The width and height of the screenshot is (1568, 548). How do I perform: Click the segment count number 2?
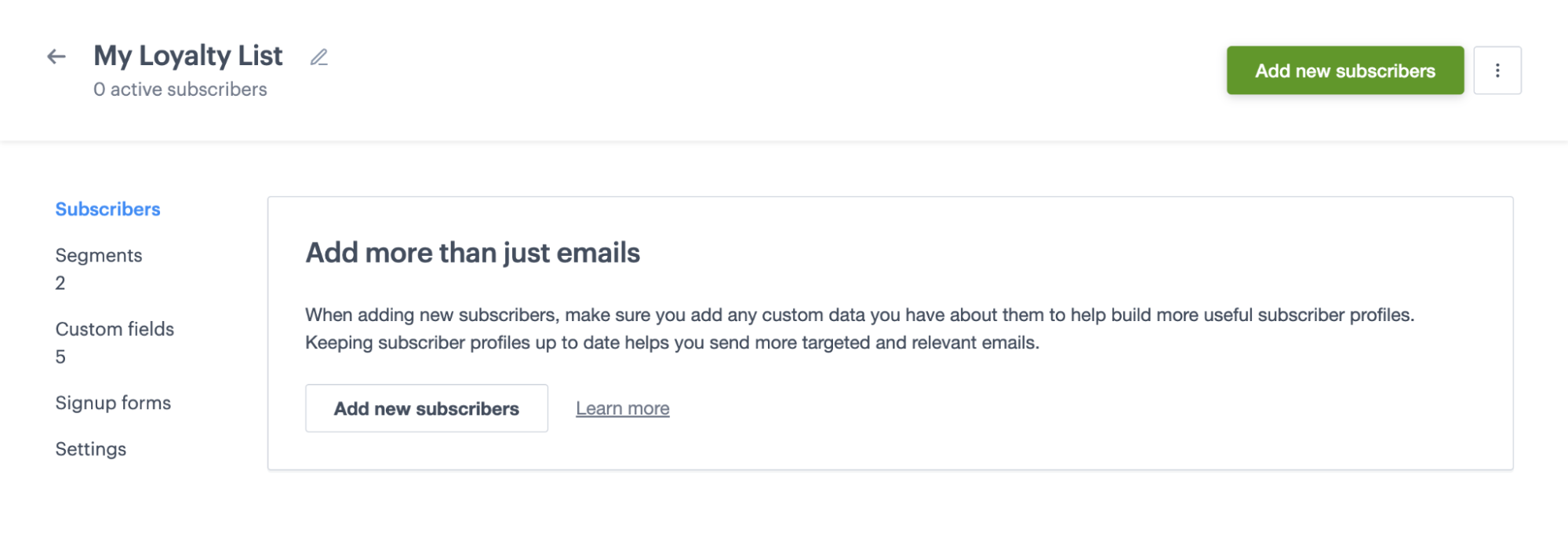(x=60, y=283)
